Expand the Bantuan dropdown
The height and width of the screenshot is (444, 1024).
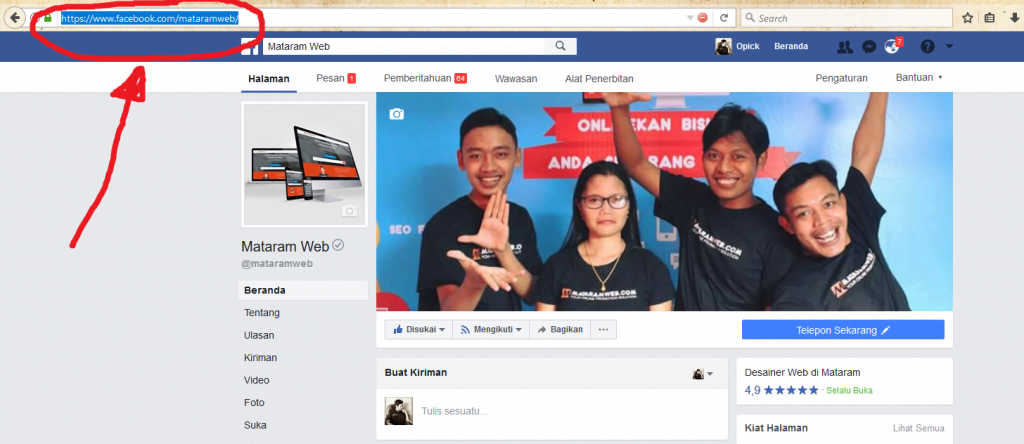919,78
